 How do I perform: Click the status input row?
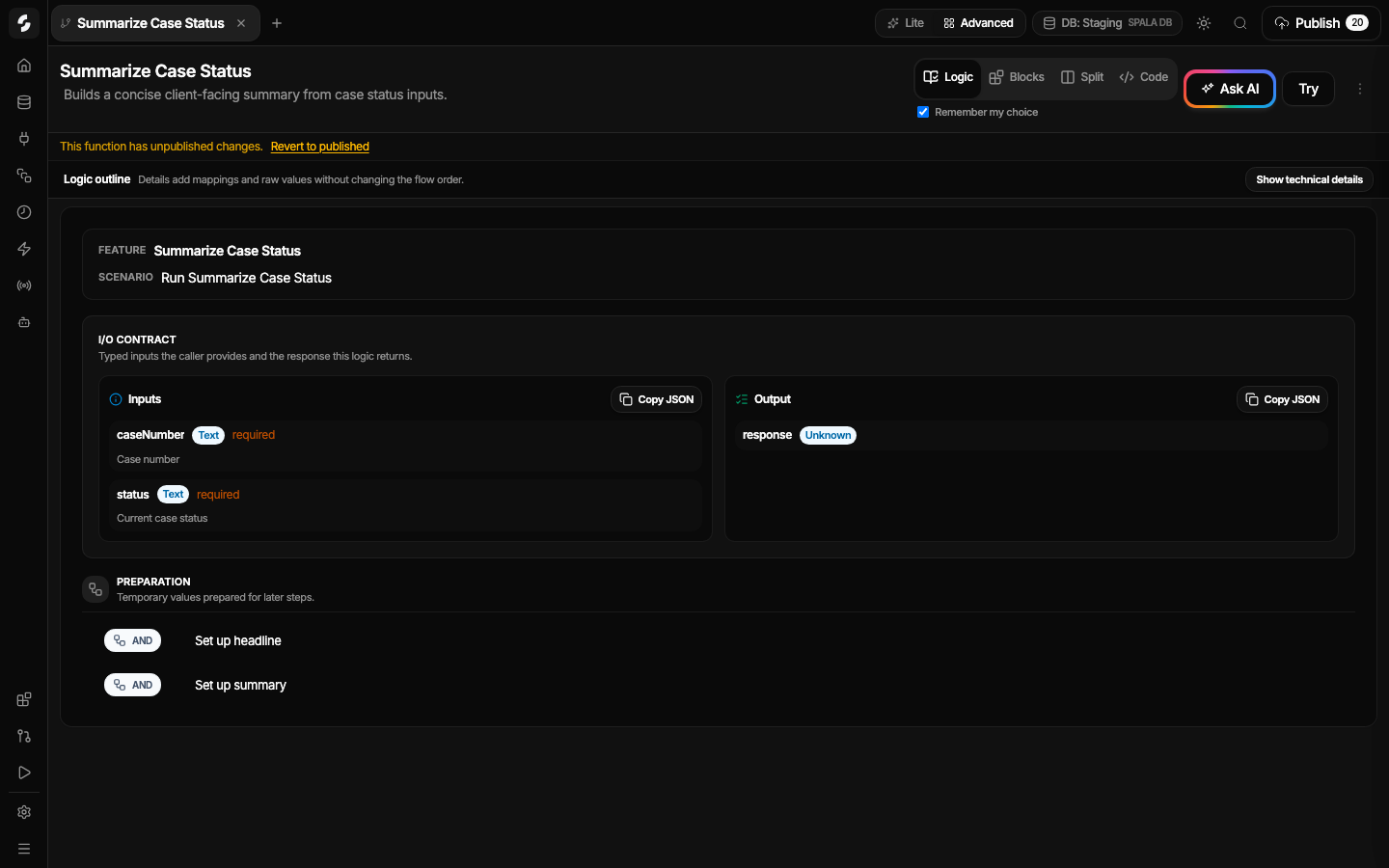(405, 505)
